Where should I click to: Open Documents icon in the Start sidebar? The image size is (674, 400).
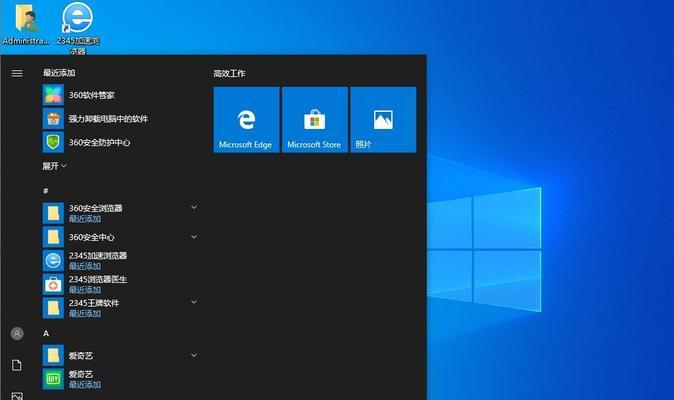click(x=17, y=365)
